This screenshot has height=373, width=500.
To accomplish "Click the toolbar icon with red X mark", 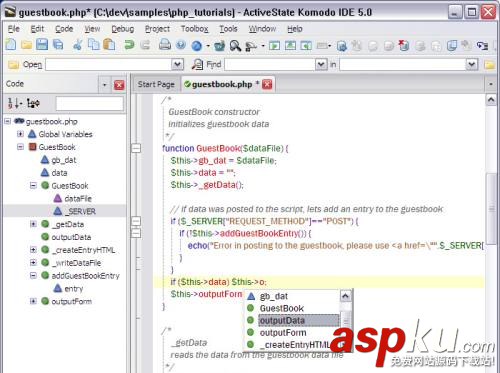I will coord(404,45).
